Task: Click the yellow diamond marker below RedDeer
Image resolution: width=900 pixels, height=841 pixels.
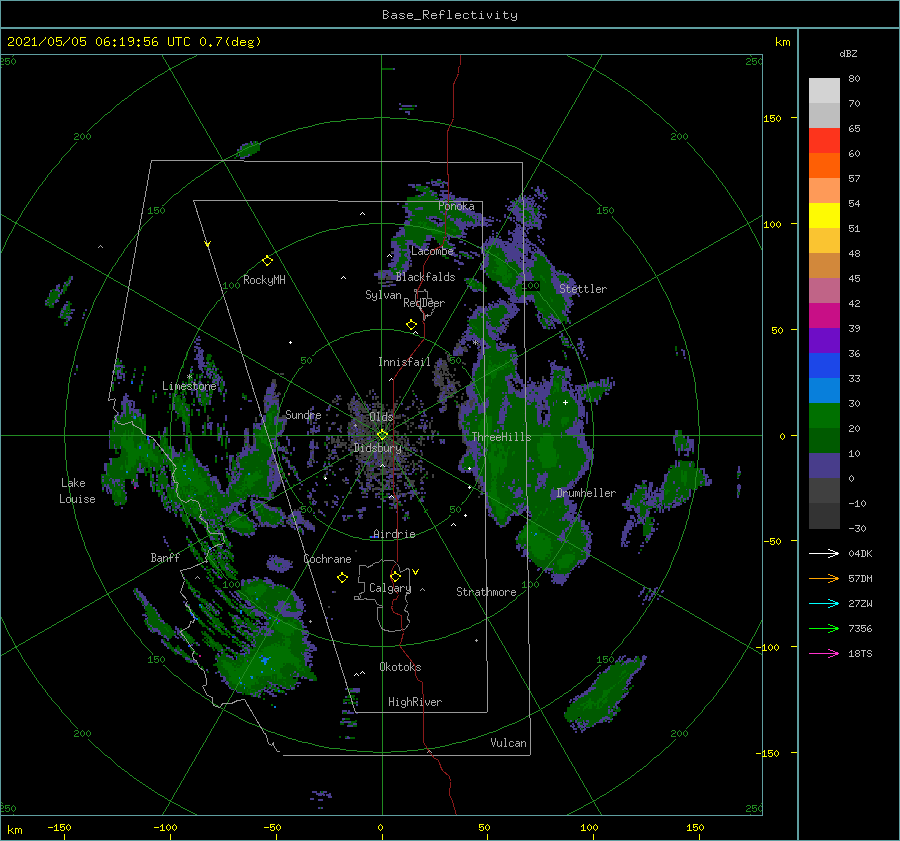Action: click(x=411, y=325)
